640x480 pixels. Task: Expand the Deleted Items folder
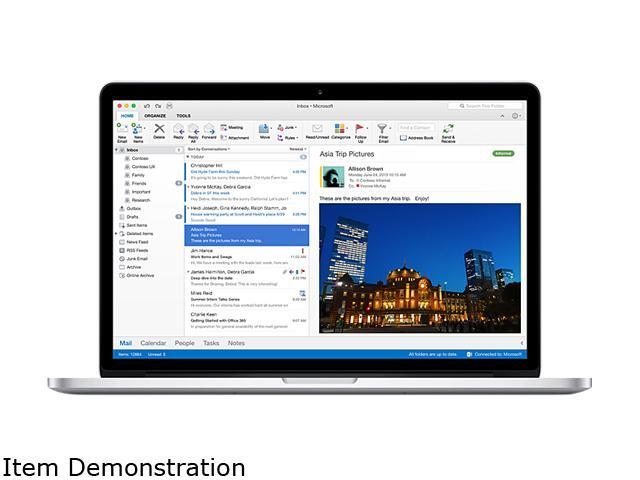(116, 234)
